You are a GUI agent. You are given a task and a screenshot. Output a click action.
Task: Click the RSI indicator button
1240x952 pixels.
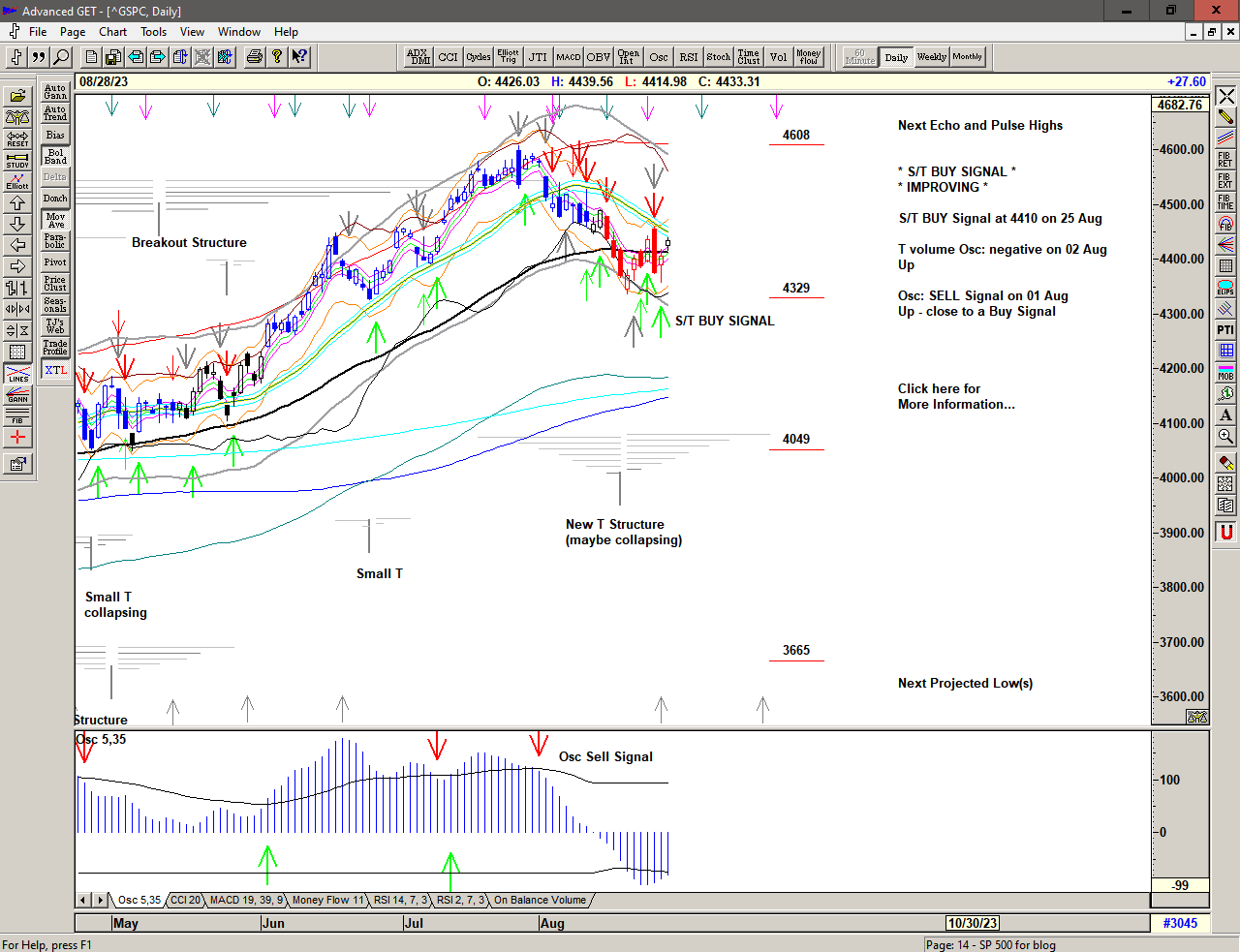(688, 57)
